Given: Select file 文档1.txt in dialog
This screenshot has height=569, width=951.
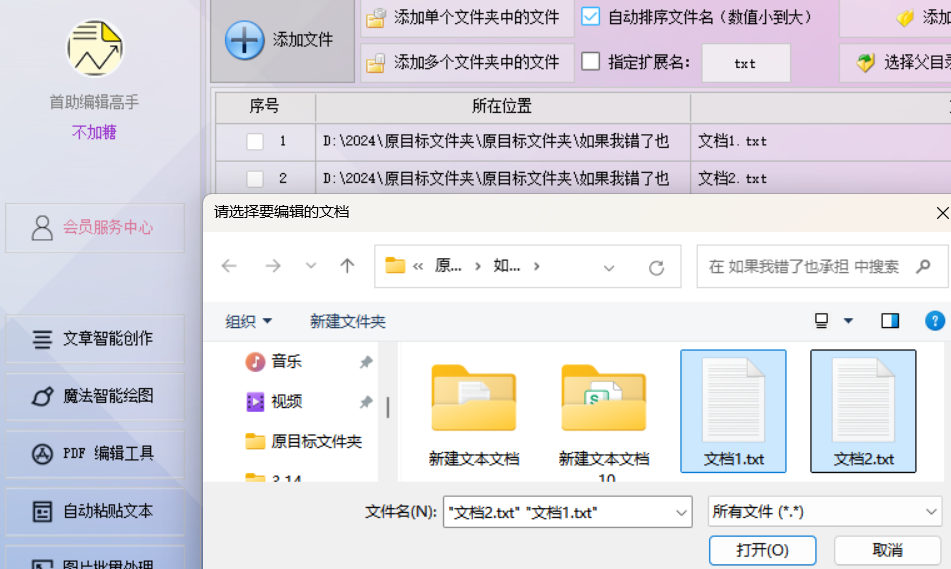Looking at the screenshot, I should coord(733,411).
